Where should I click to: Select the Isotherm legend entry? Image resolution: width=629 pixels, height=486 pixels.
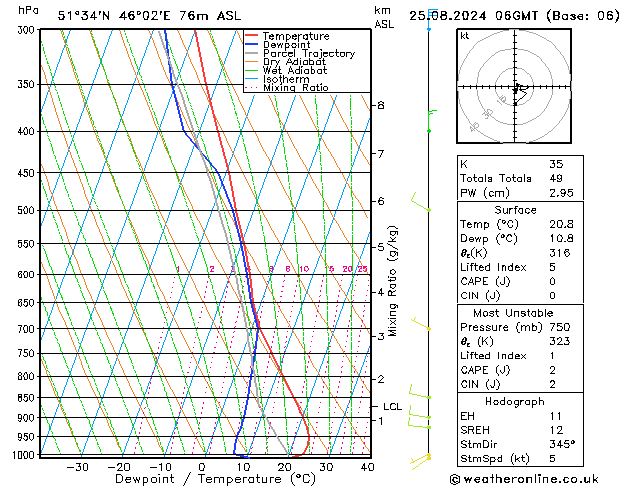click(x=286, y=79)
